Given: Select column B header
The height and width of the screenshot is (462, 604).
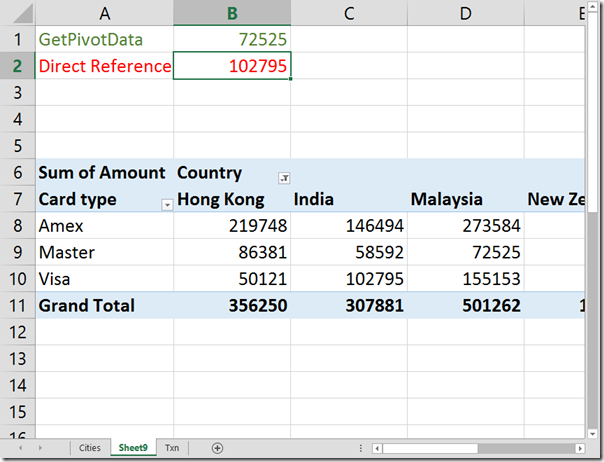Looking at the screenshot, I should tap(232, 13).
